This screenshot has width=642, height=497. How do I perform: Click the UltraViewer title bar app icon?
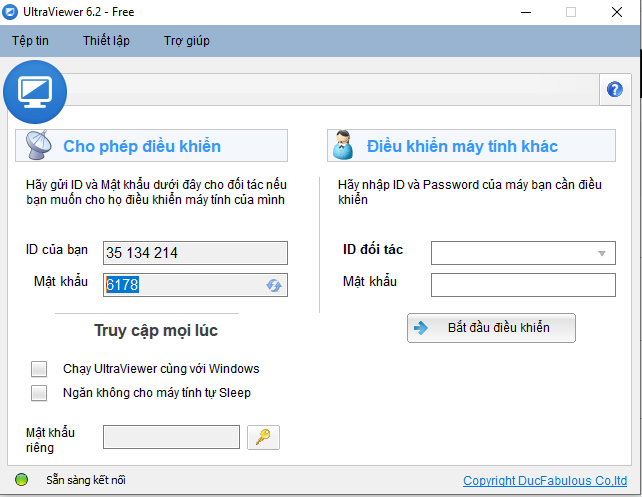pos(10,12)
